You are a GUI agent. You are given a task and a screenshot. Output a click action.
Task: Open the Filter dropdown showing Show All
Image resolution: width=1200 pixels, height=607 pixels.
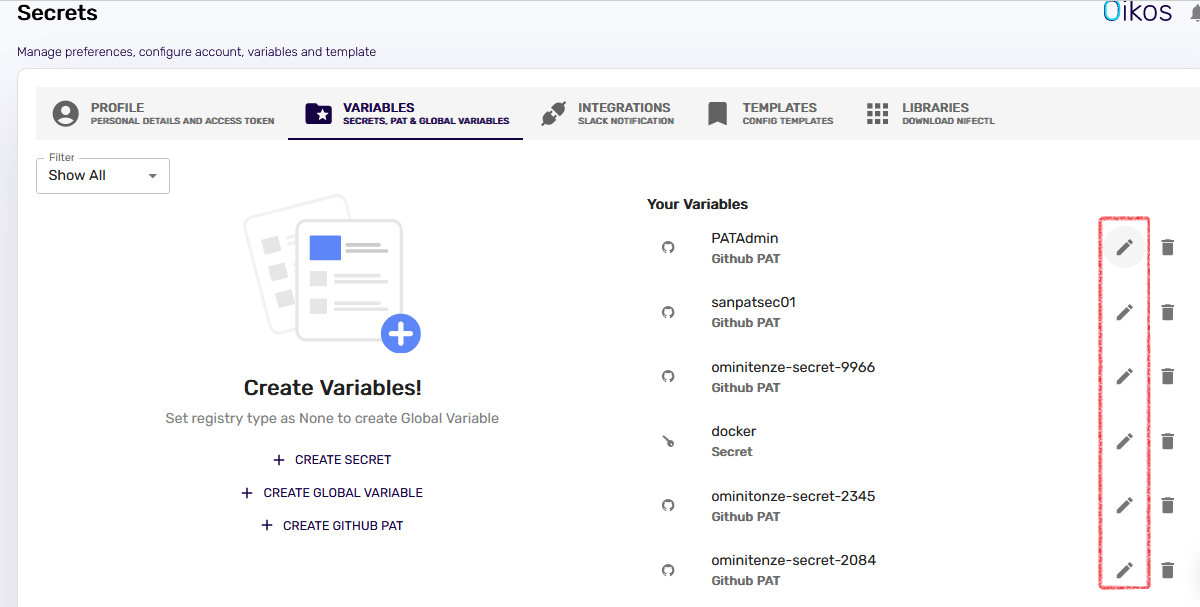(102, 175)
